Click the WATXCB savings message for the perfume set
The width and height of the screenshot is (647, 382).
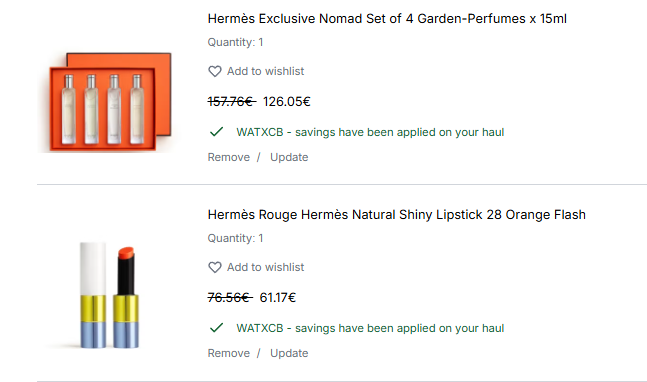pyautogui.click(x=370, y=132)
